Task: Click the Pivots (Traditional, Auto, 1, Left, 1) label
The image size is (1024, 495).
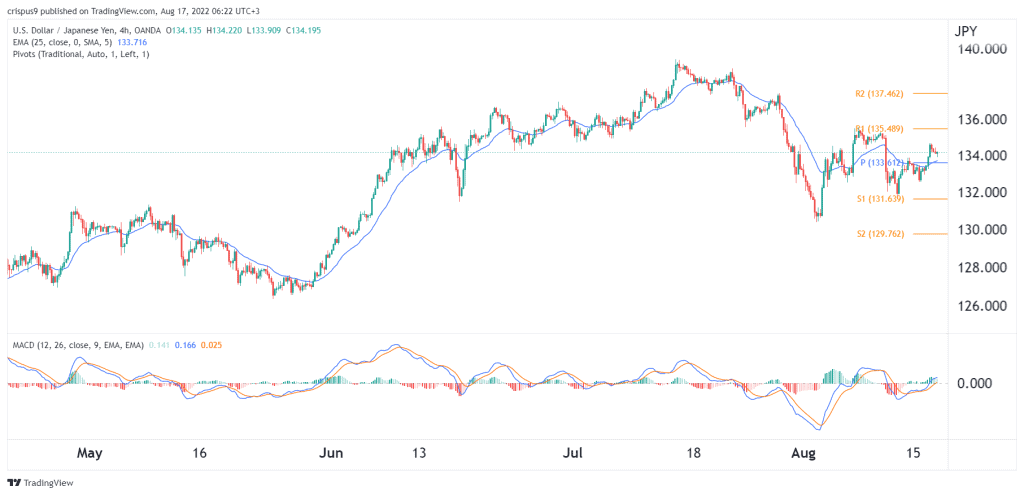Action: click(x=80, y=54)
